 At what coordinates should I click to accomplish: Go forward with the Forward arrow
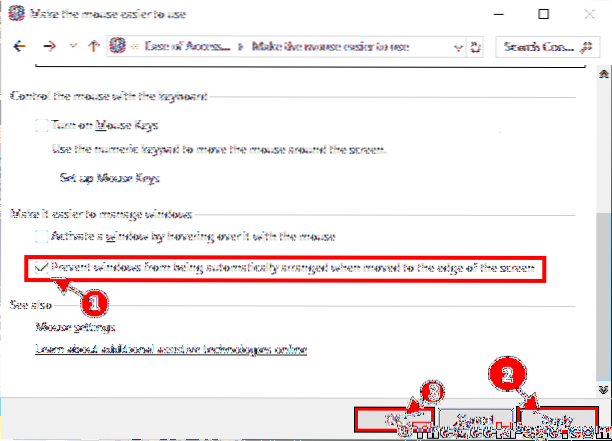click(x=49, y=47)
